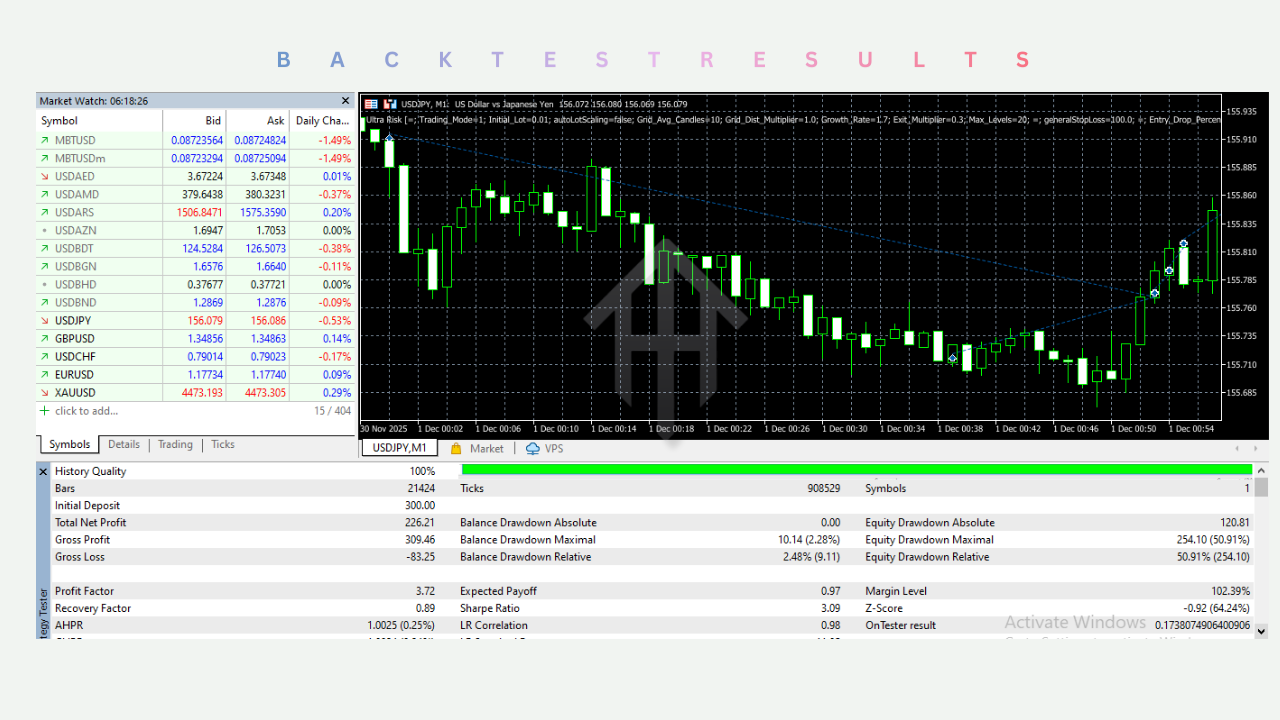Image resolution: width=1280 pixels, height=720 pixels.
Task: Switch to the Ticks tab
Action: [x=222, y=444]
